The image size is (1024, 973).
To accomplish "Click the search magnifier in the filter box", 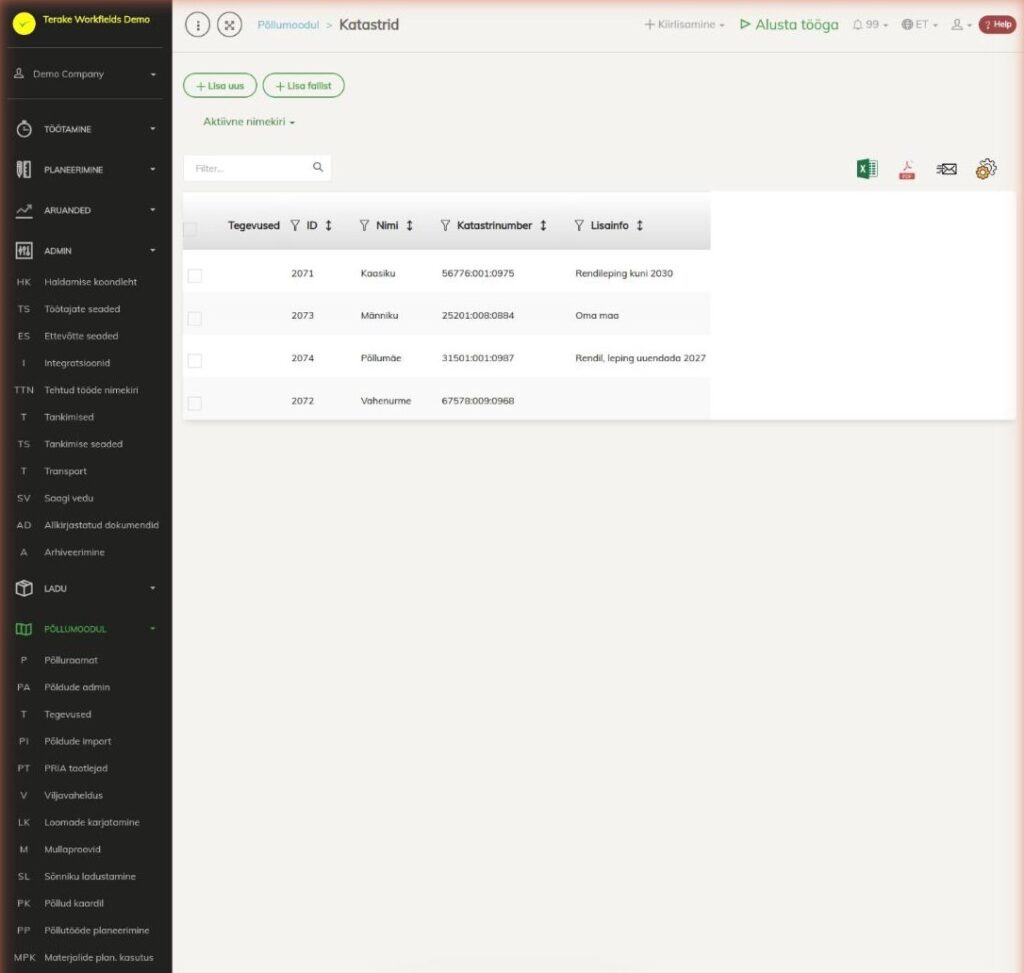I will 318,167.
